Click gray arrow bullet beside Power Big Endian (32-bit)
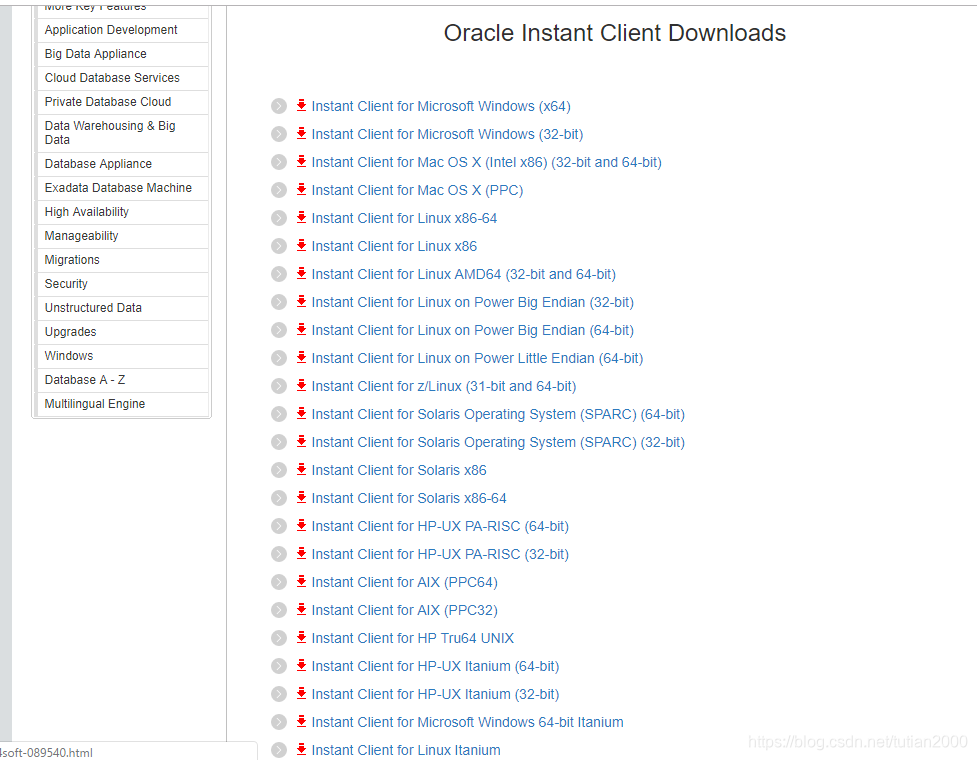Image resolution: width=977 pixels, height=760 pixels. click(279, 302)
